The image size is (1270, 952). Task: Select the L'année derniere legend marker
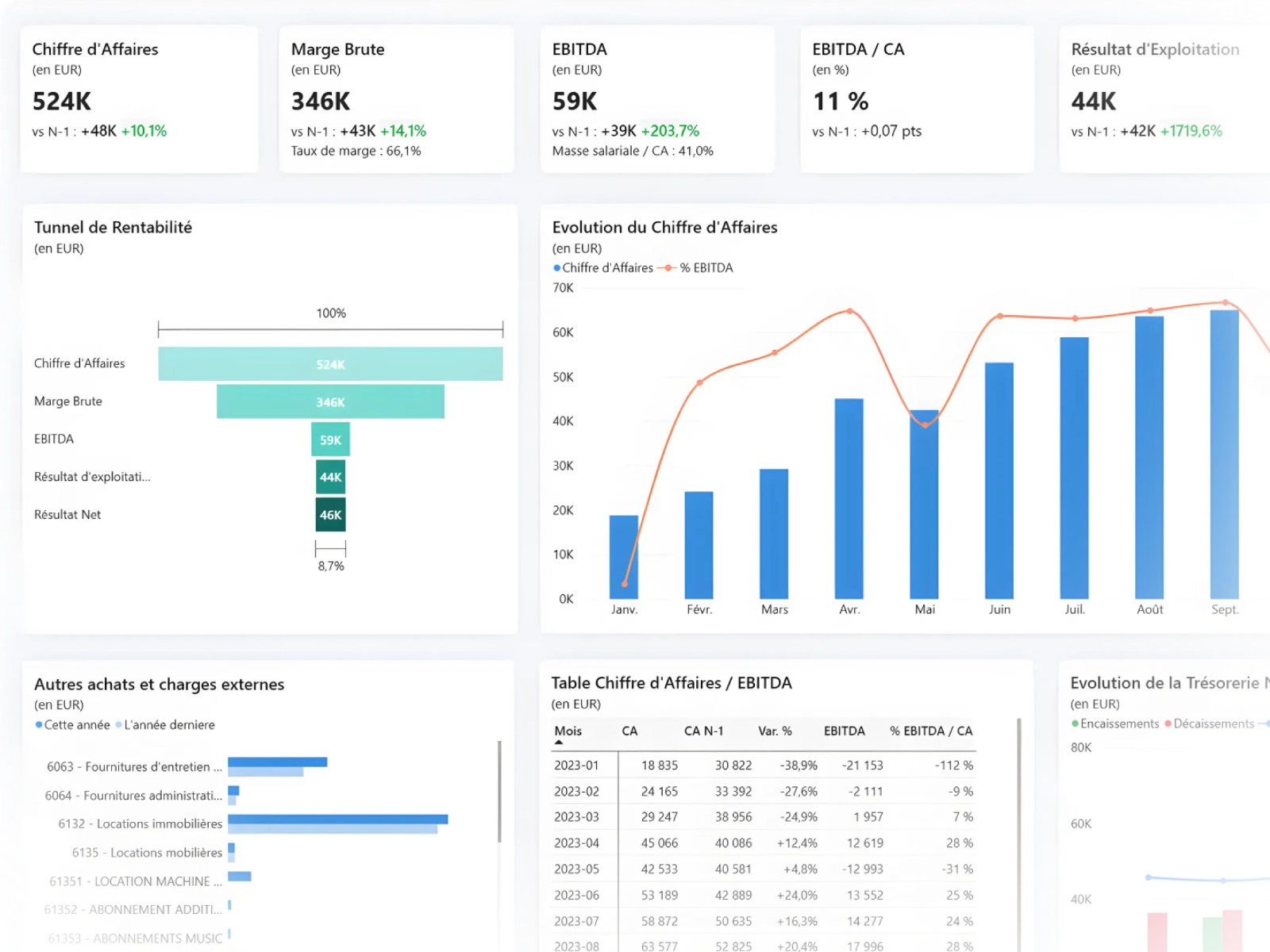pos(119,724)
